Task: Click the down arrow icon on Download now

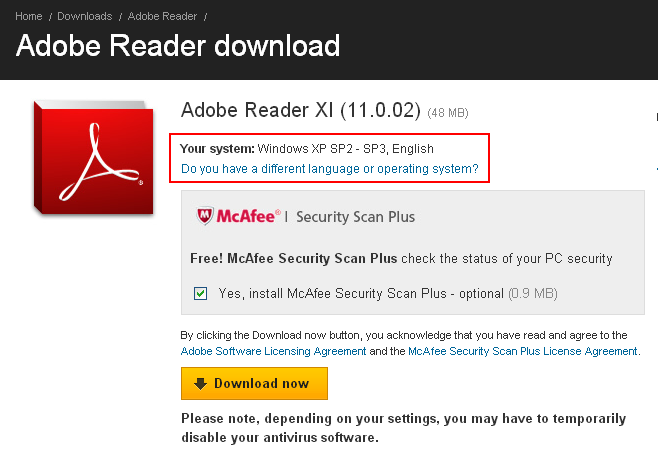Action: [x=201, y=384]
